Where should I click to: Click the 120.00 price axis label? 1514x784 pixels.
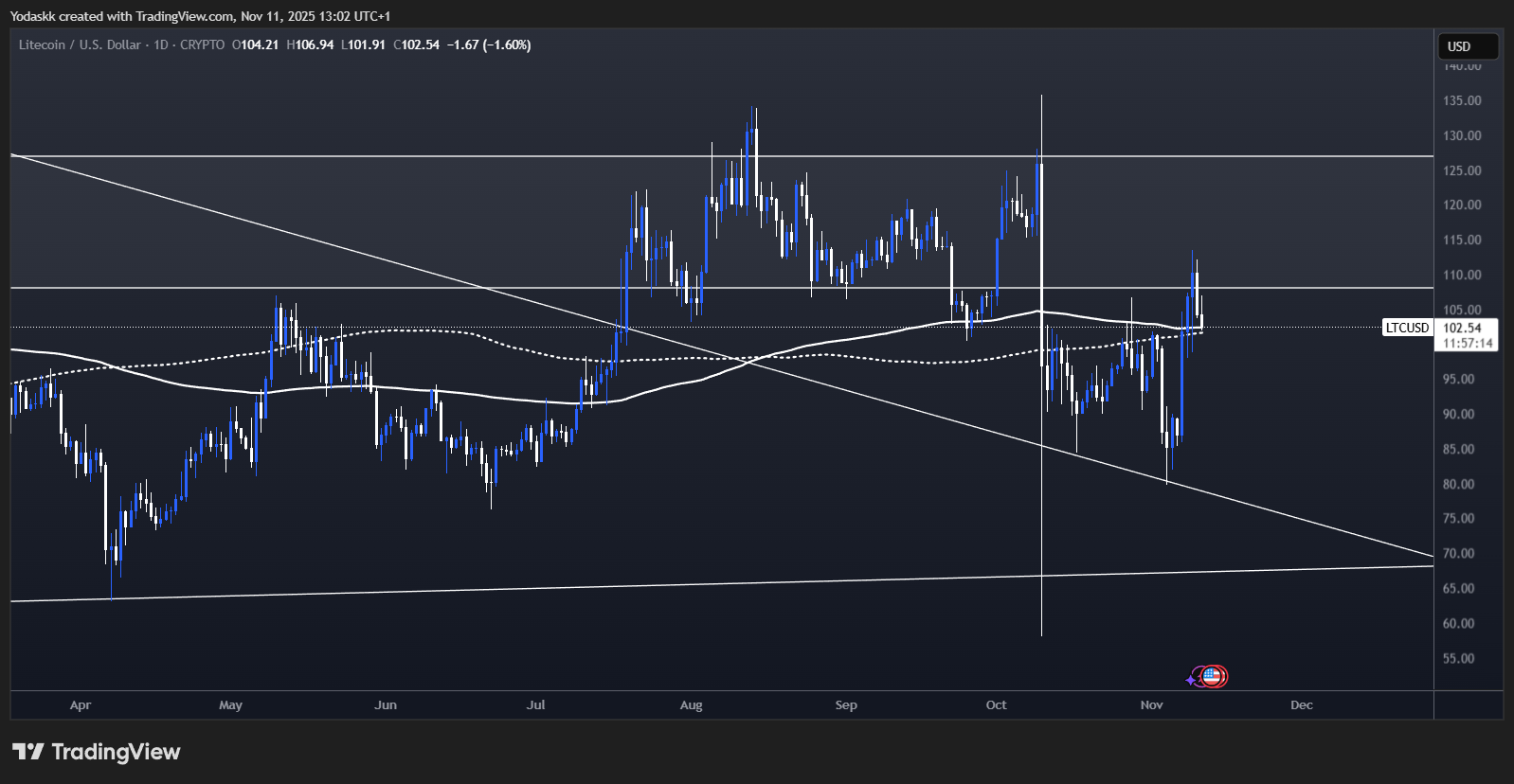(1462, 205)
